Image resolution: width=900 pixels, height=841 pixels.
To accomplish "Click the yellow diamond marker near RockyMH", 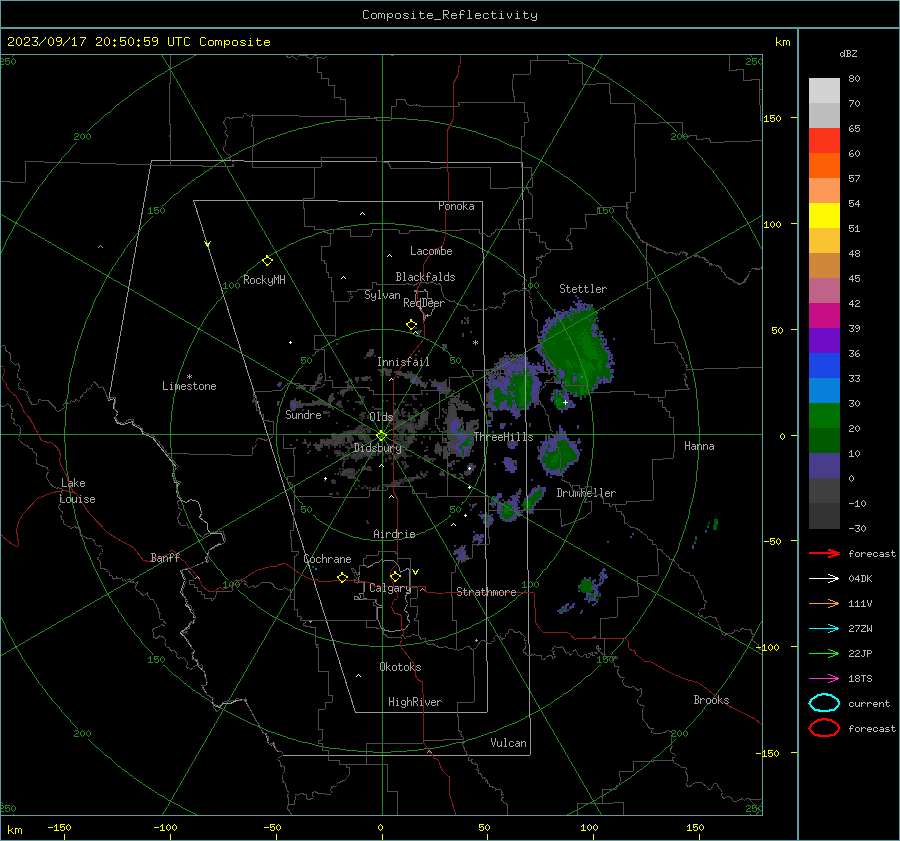I will point(267,261).
